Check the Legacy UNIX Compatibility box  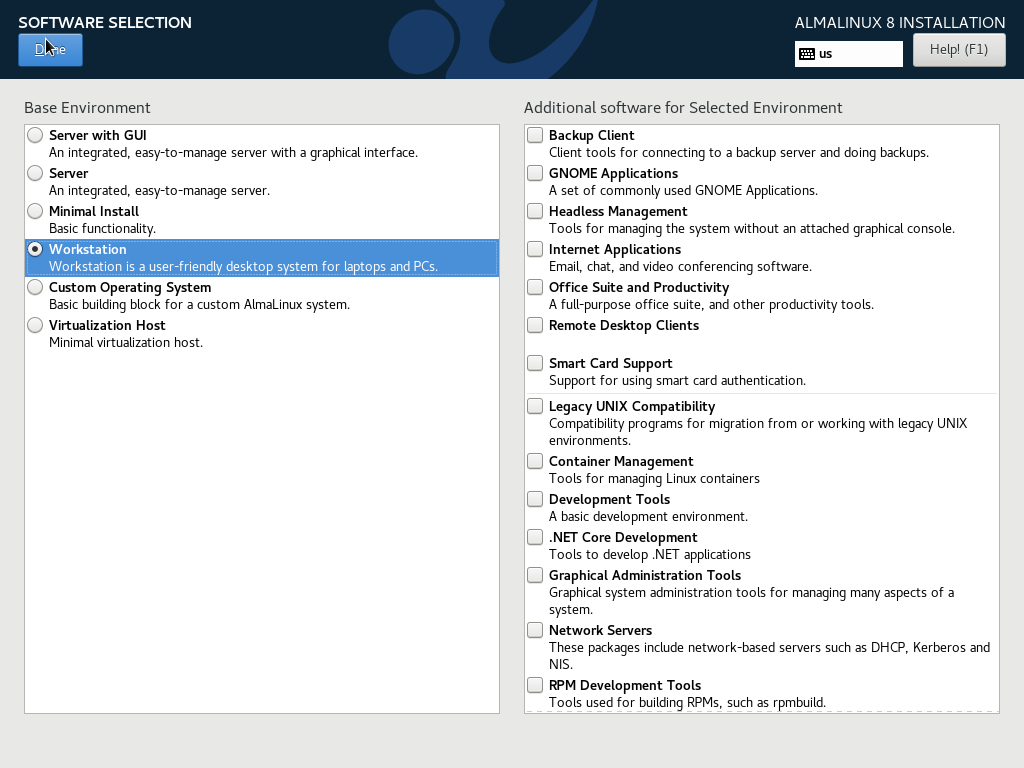pos(535,406)
